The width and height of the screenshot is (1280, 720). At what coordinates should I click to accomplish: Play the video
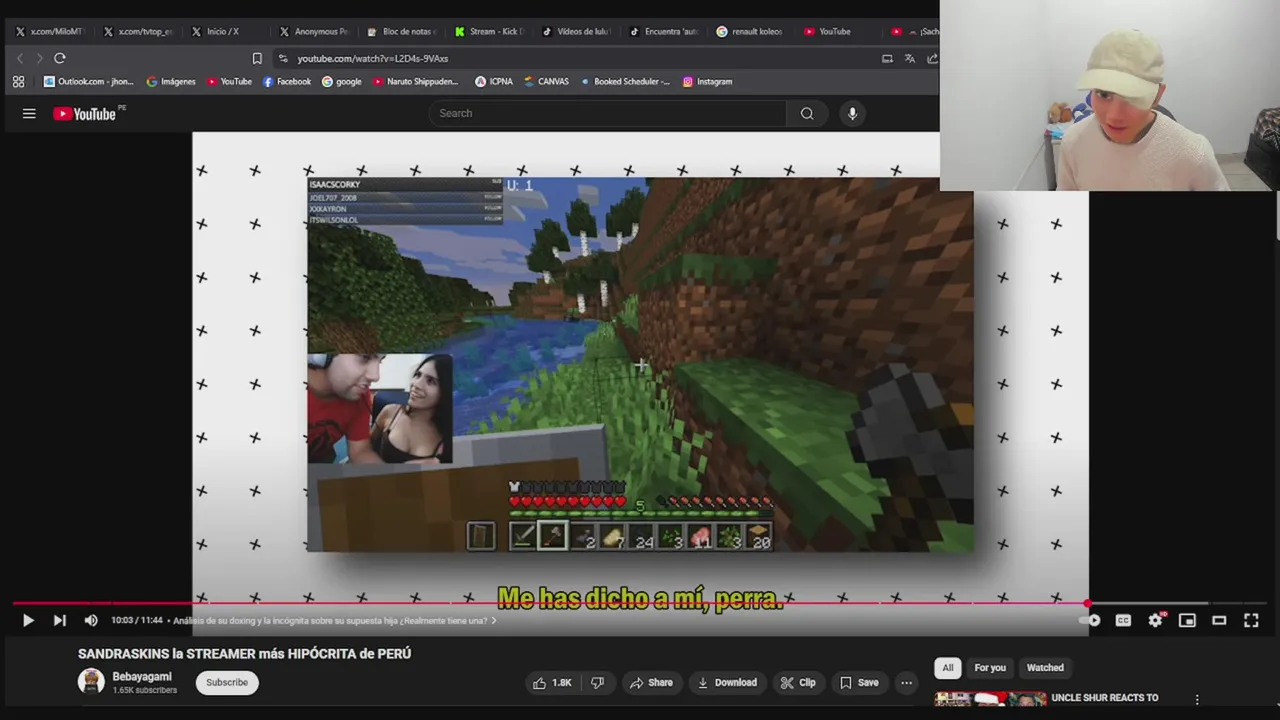coord(28,621)
